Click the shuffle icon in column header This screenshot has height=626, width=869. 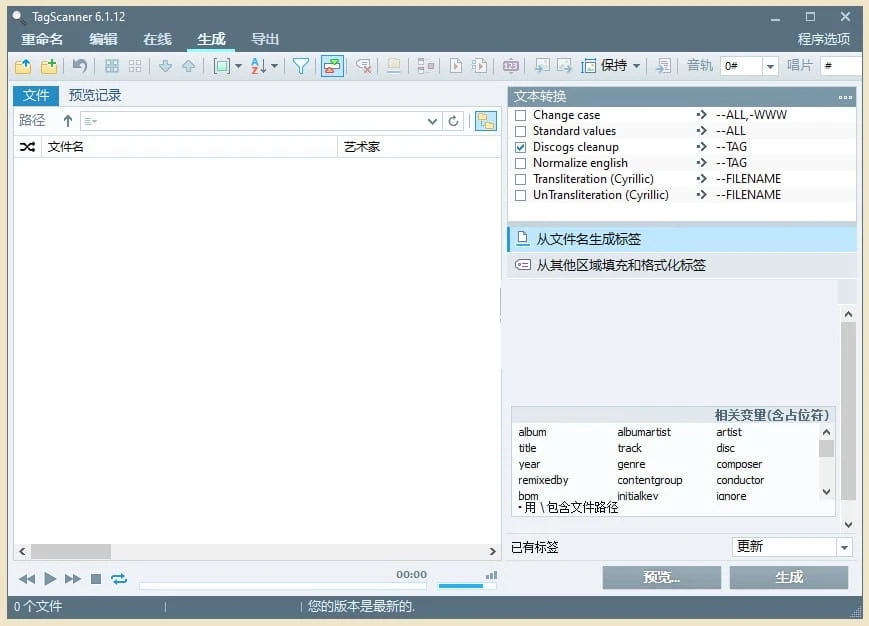(27, 147)
